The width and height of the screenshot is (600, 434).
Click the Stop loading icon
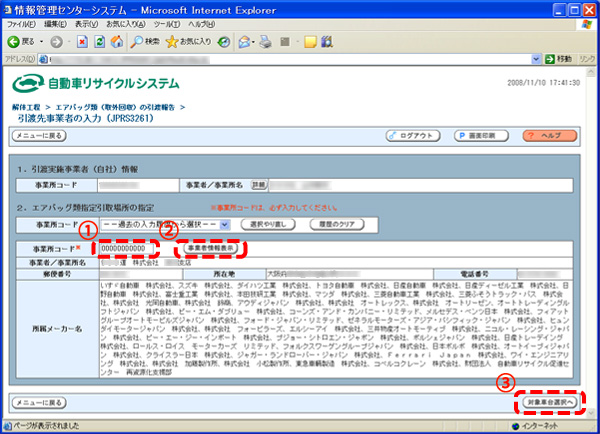point(82,42)
